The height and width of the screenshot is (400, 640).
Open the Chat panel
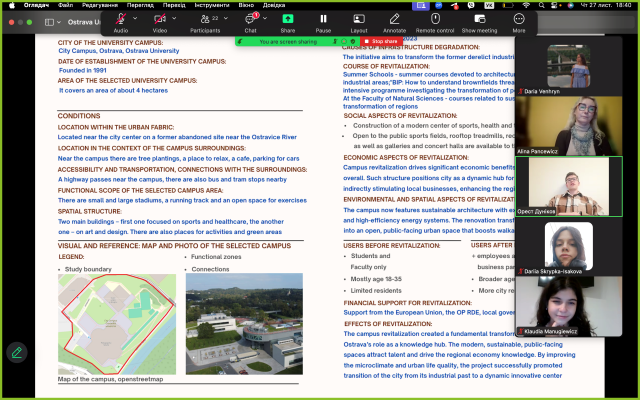pyautogui.click(x=251, y=19)
